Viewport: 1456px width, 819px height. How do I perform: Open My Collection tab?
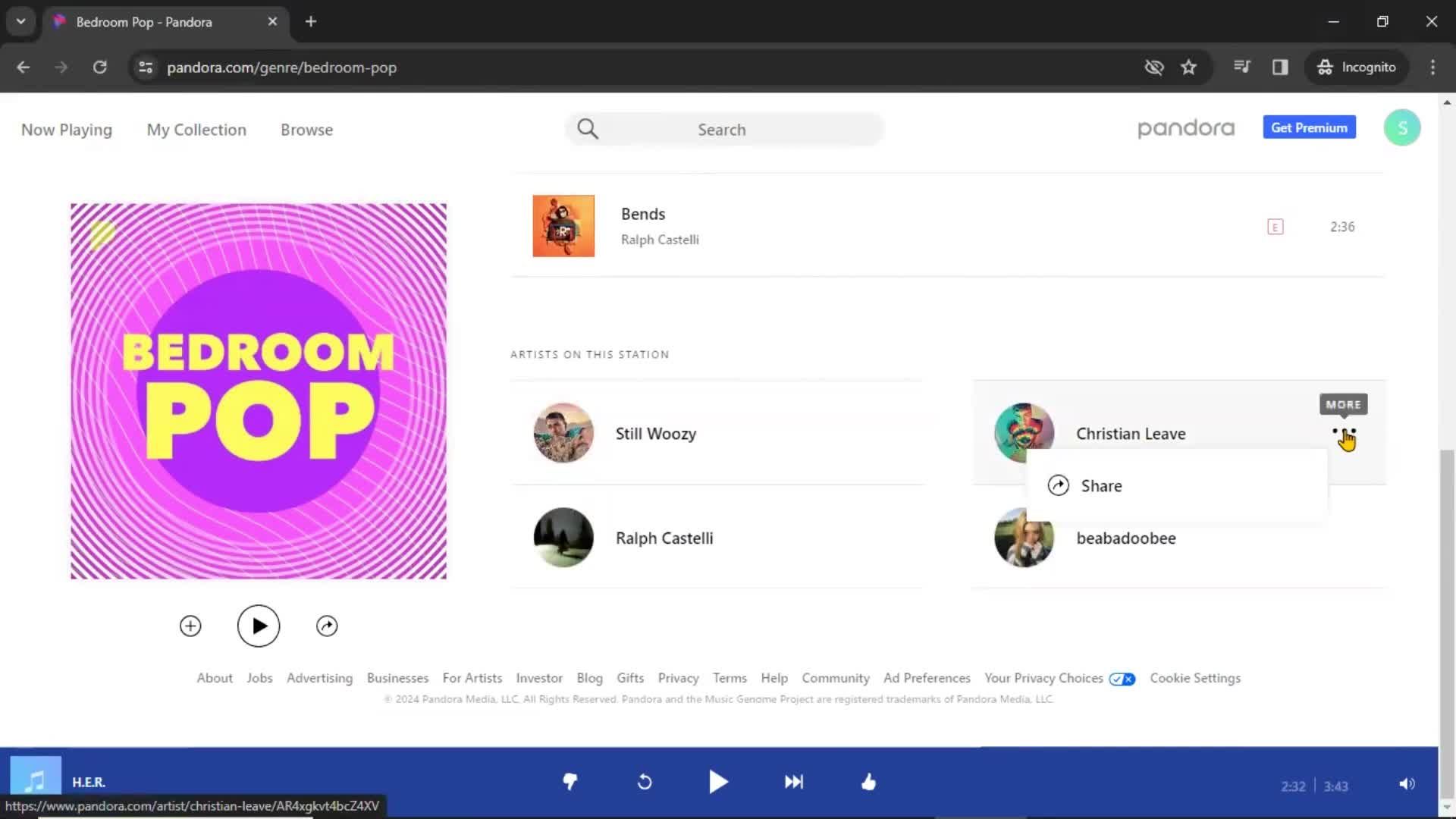point(196,130)
